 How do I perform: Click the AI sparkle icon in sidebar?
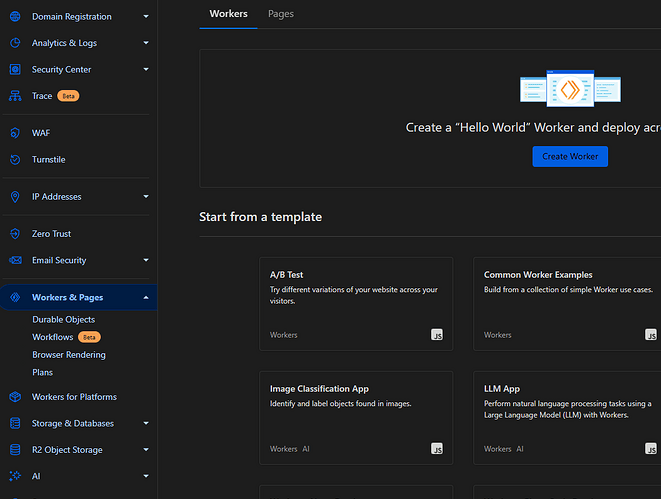pos(15,476)
